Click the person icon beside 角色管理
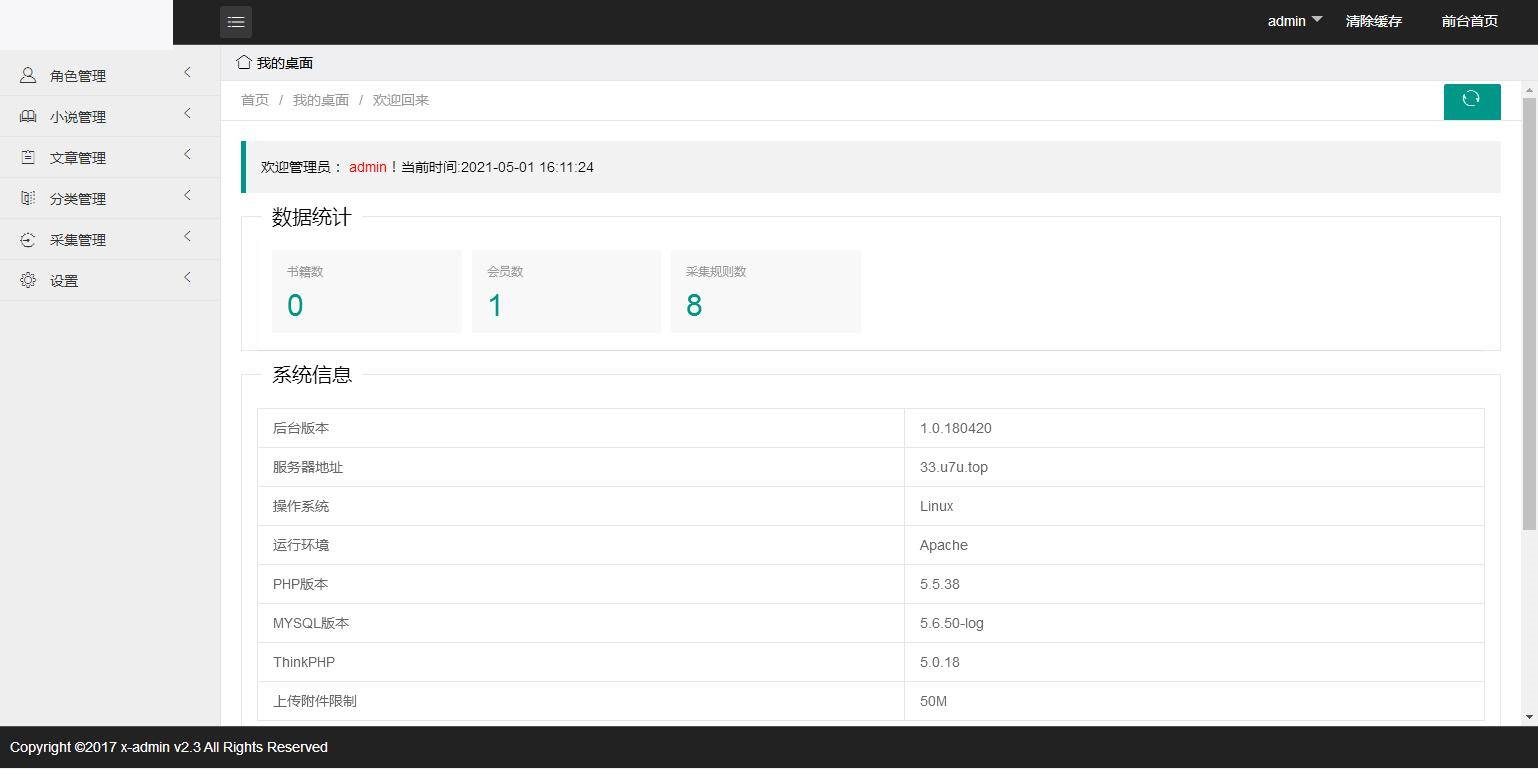1538x769 pixels. (x=28, y=76)
